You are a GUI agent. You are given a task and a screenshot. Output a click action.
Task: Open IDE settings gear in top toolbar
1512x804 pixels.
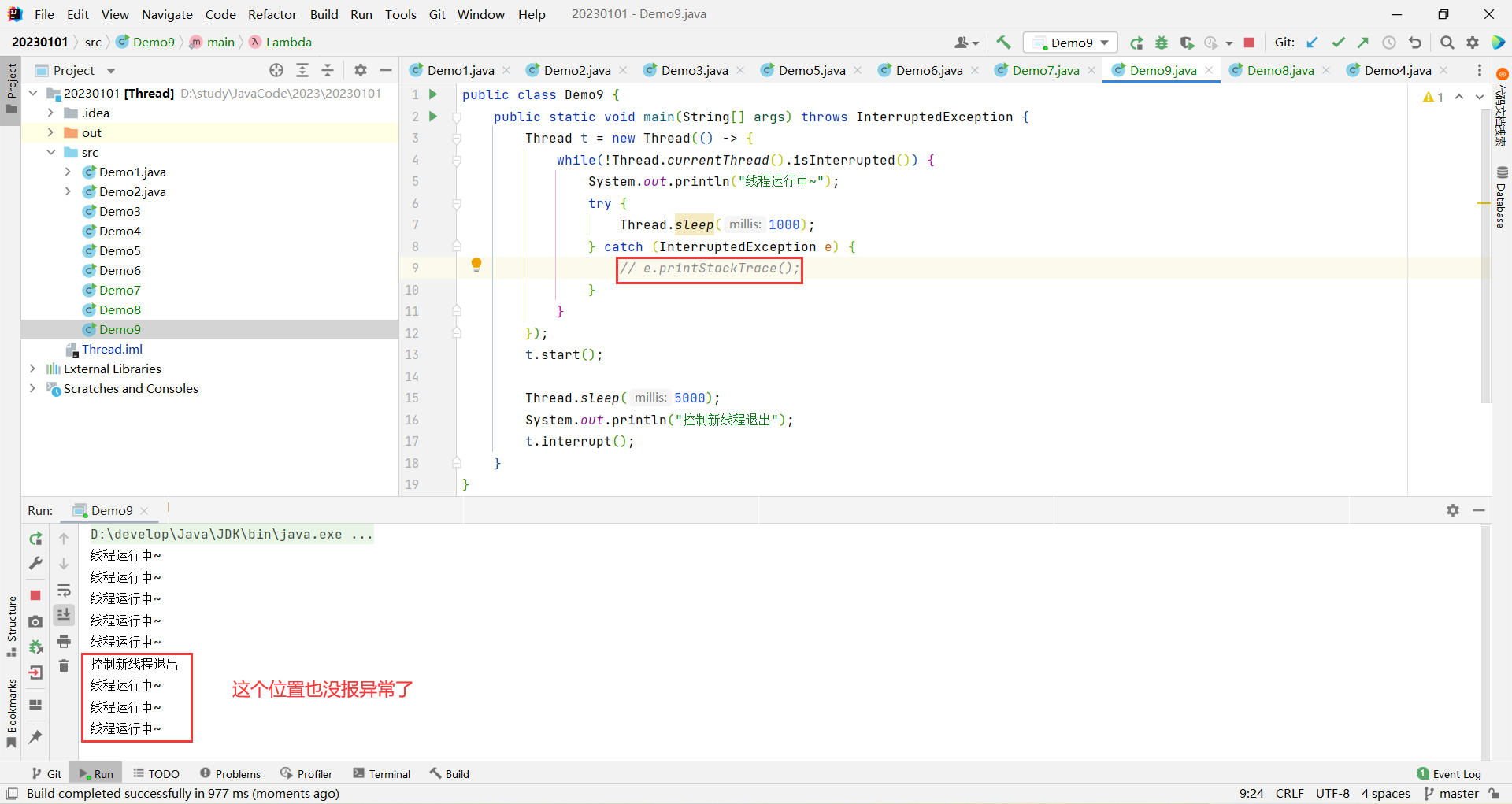1473,43
